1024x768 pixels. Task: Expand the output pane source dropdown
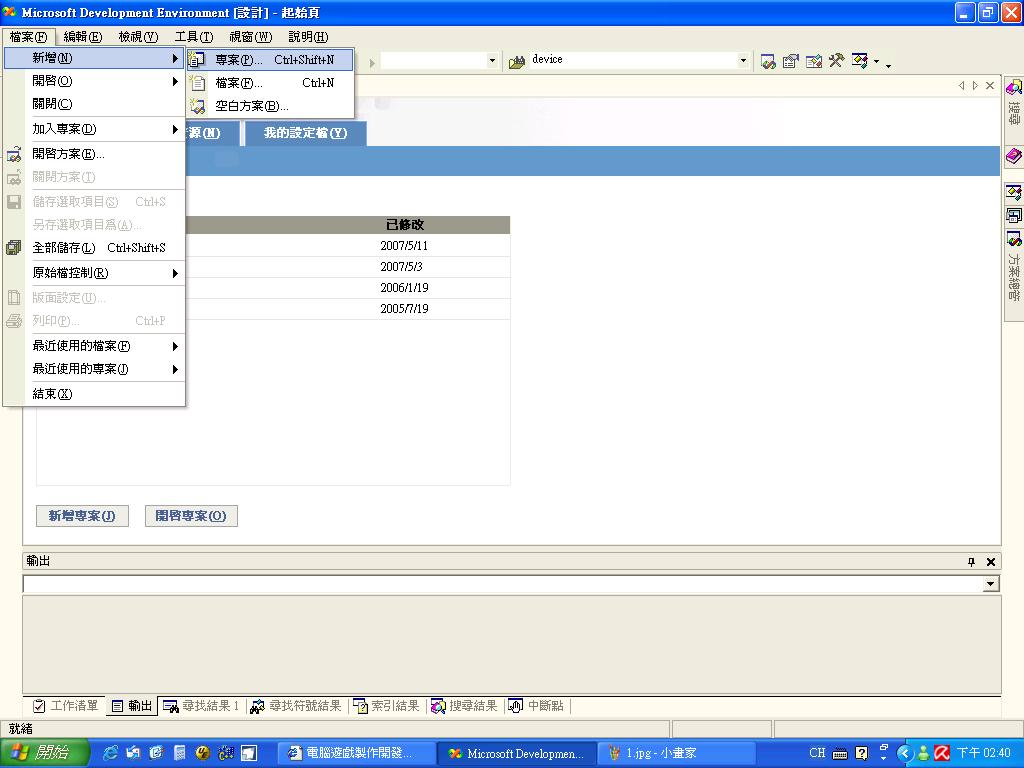pos(991,584)
